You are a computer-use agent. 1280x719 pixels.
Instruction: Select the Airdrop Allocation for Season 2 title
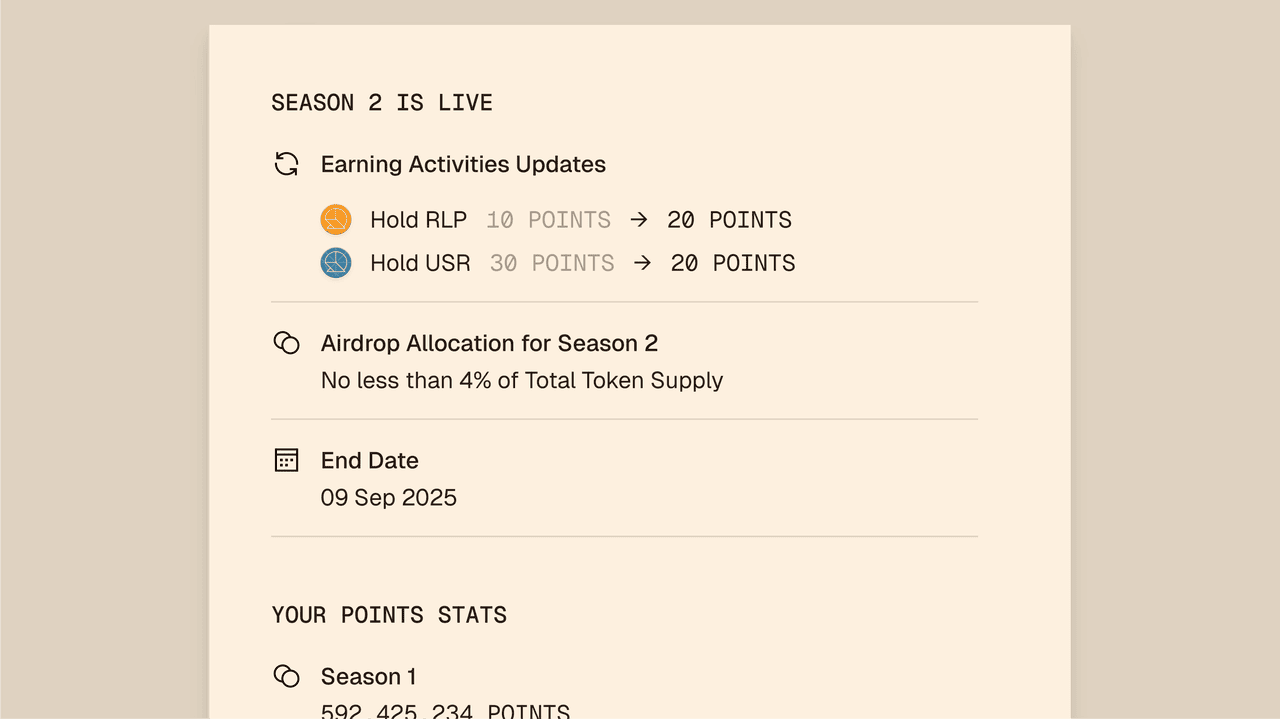(489, 343)
